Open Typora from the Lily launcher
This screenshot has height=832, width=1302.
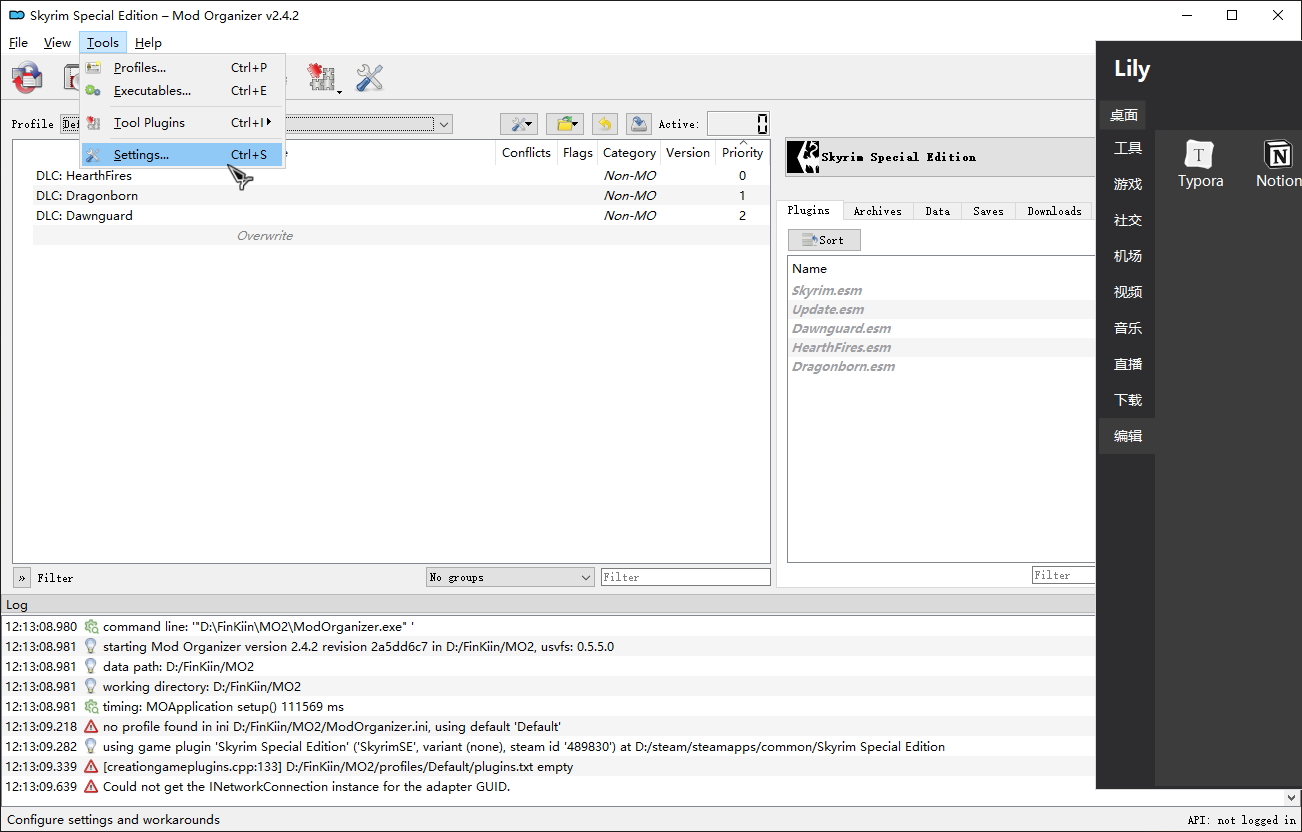pyautogui.click(x=1200, y=164)
